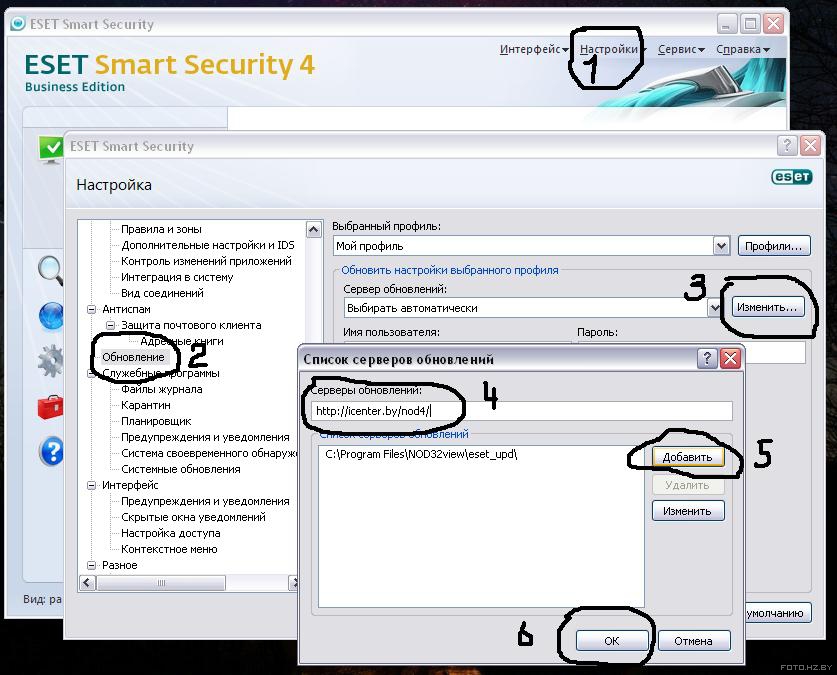Select Предупреждения и уведомления under Служебные программы
This screenshot has height=675, width=837.
[x=205, y=437]
